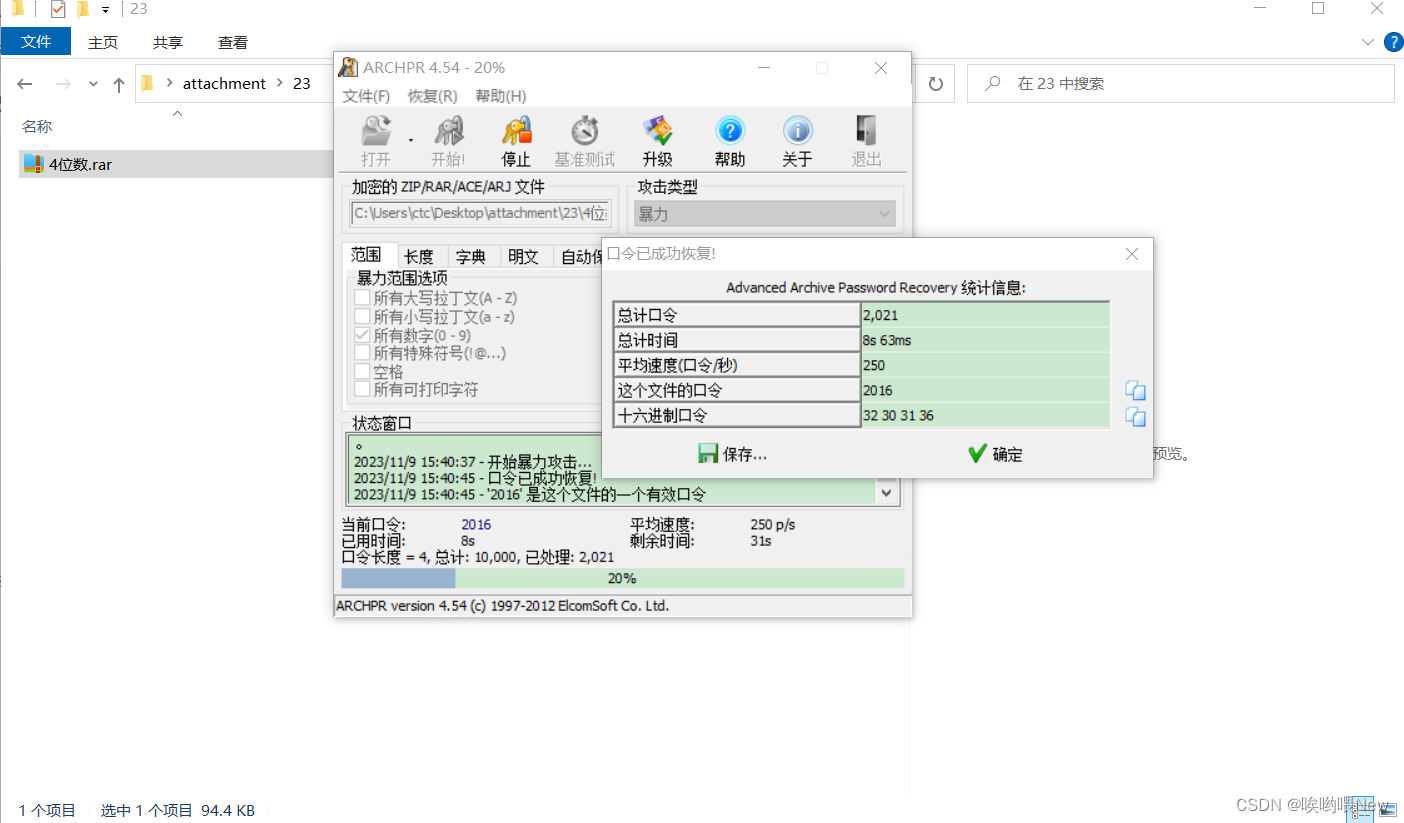The width and height of the screenshot is (1404, 823).
Task: Open the 帮助(H) menu
Action: click(501, 96)
